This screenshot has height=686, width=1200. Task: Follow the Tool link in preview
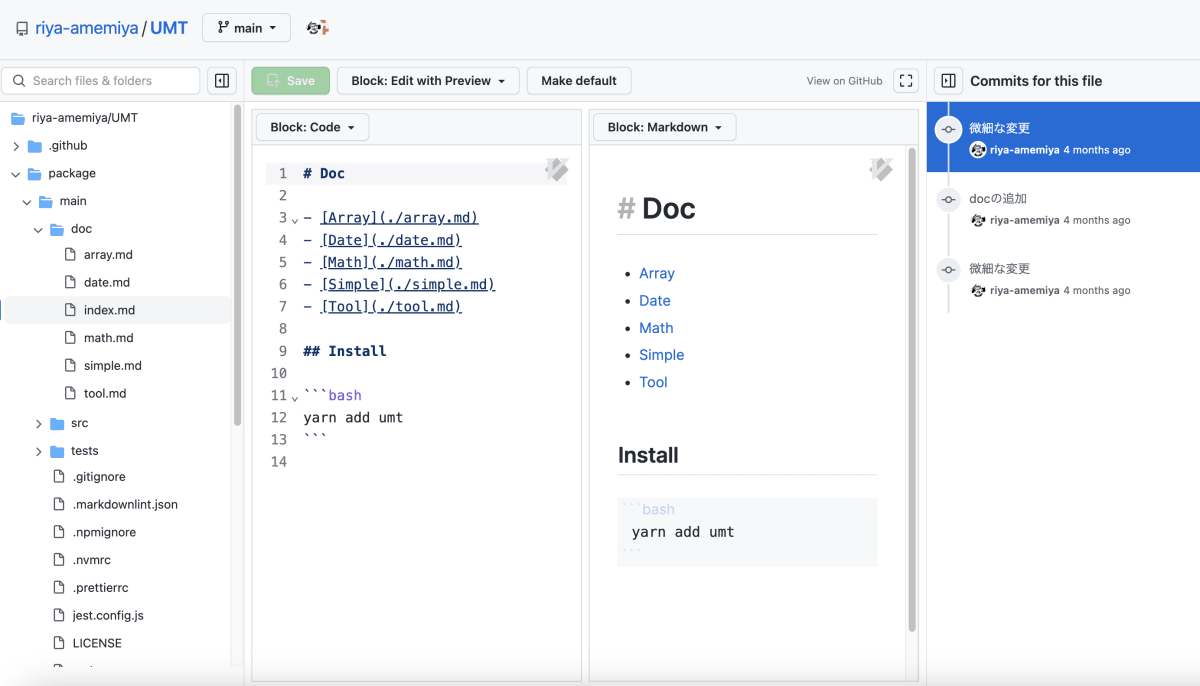tap(653, 381)
